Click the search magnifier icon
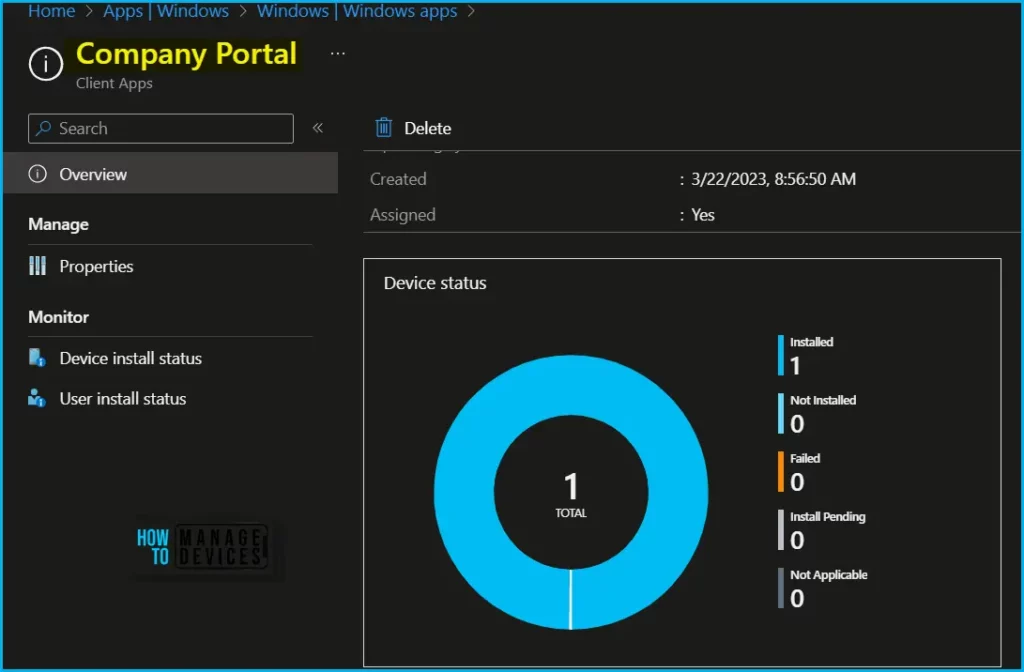 (44, 128)
